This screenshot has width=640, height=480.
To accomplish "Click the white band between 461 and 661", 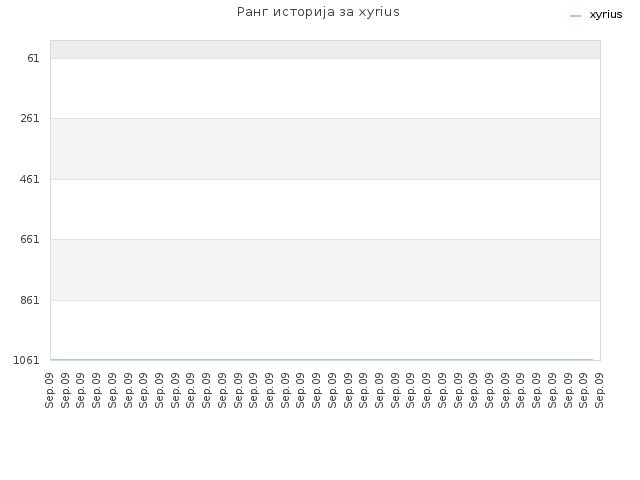I will coord(325,209).
